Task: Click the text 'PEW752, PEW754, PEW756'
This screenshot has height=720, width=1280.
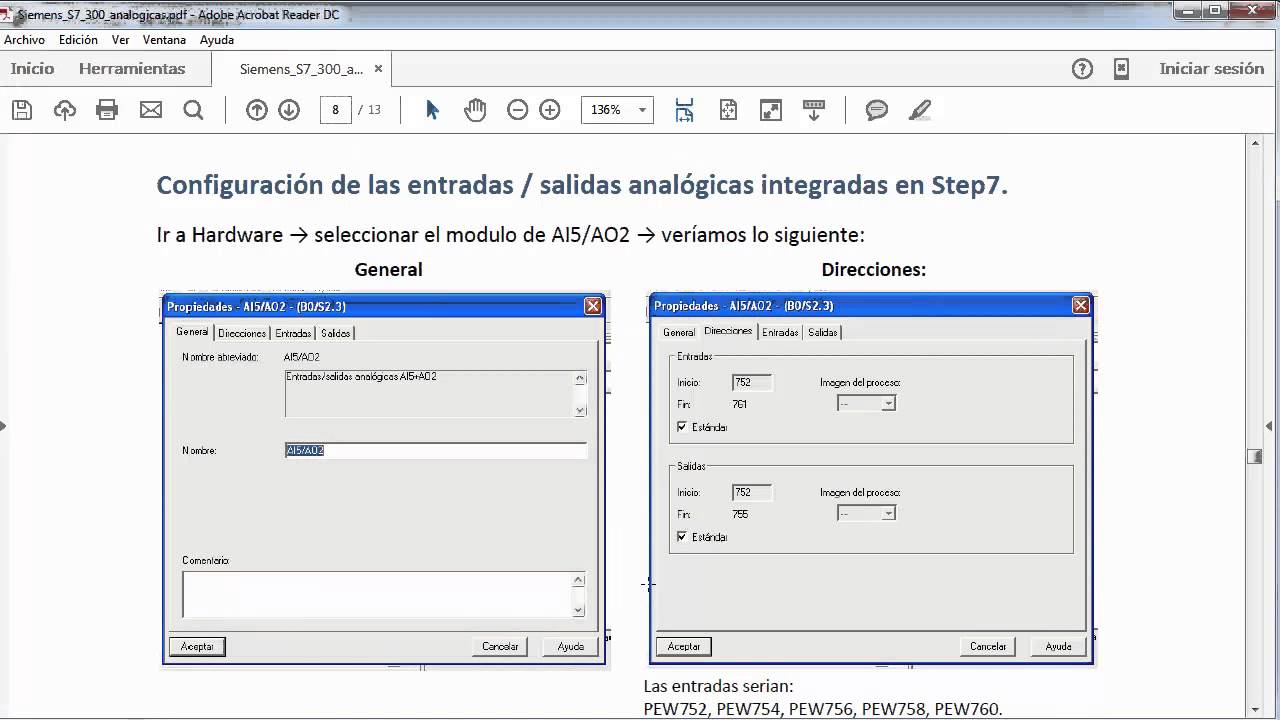Action: (x=748, y=709)
